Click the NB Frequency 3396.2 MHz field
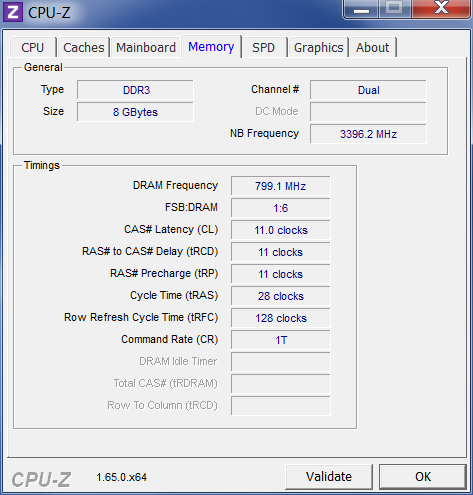The image size is (473, 495). (x=368, y=134)
